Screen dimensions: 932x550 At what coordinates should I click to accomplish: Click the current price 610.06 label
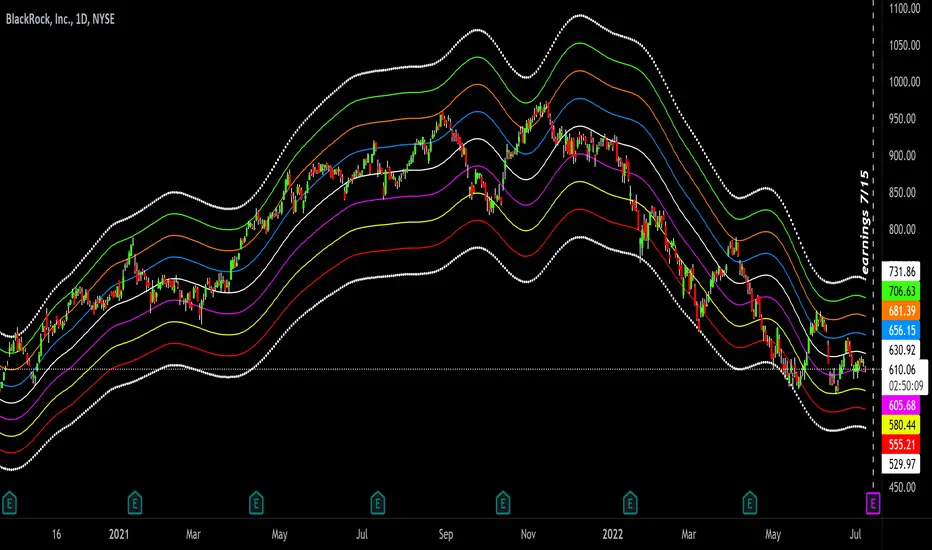902,370
